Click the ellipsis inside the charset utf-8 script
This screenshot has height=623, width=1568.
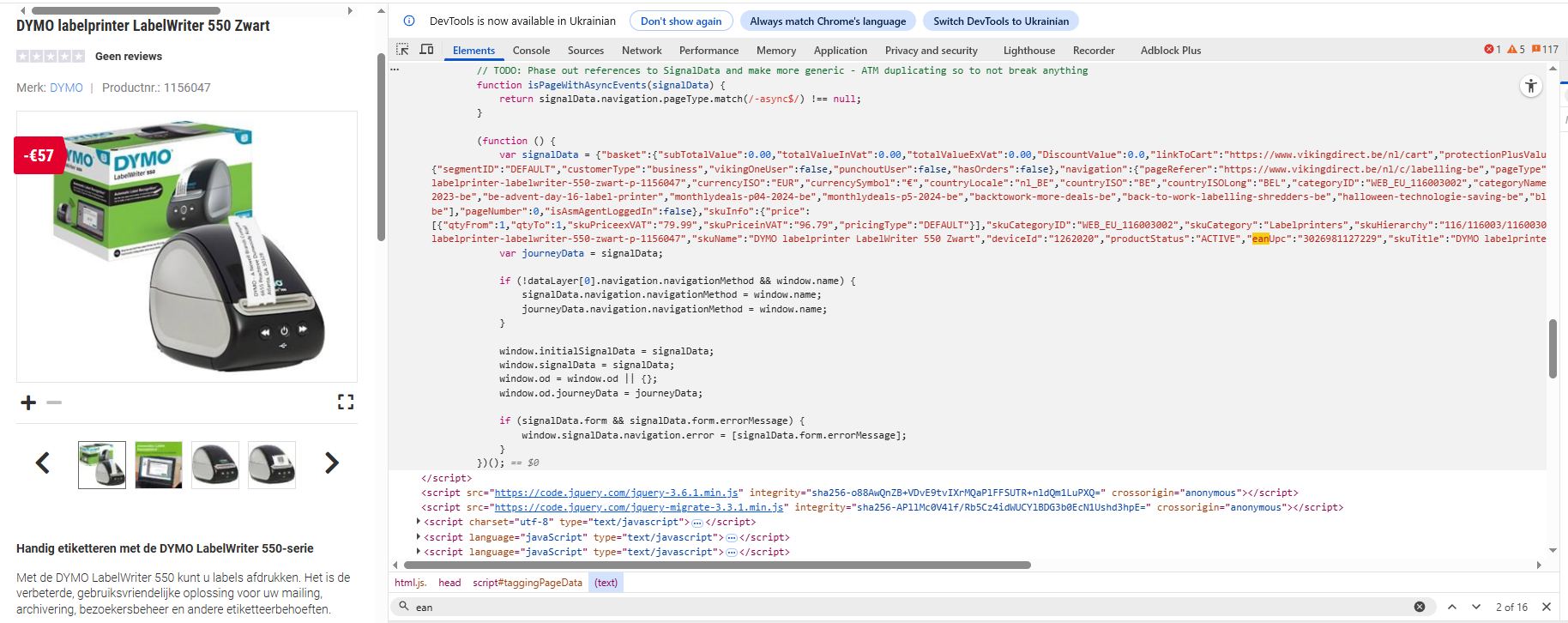click(697, 523)
